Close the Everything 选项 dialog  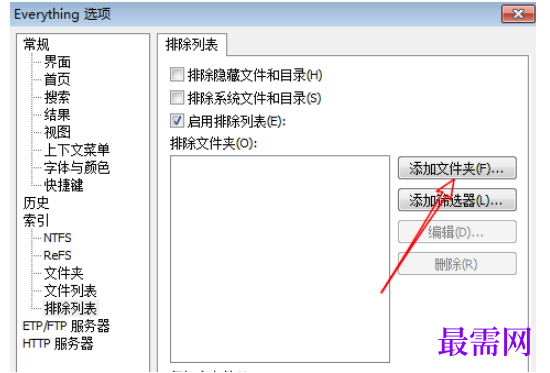click(x=518, y=14)
